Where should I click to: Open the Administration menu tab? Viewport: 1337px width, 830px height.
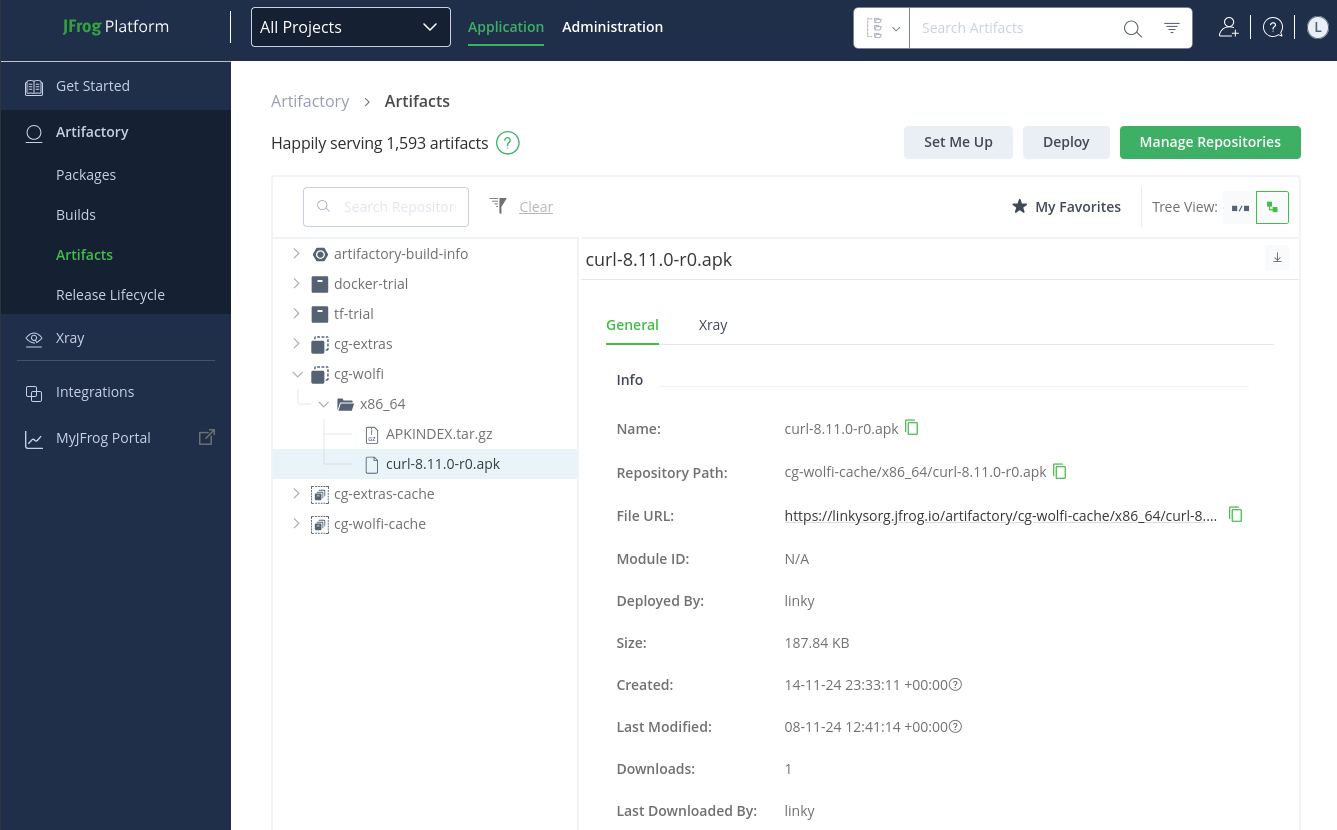[612, 27]
